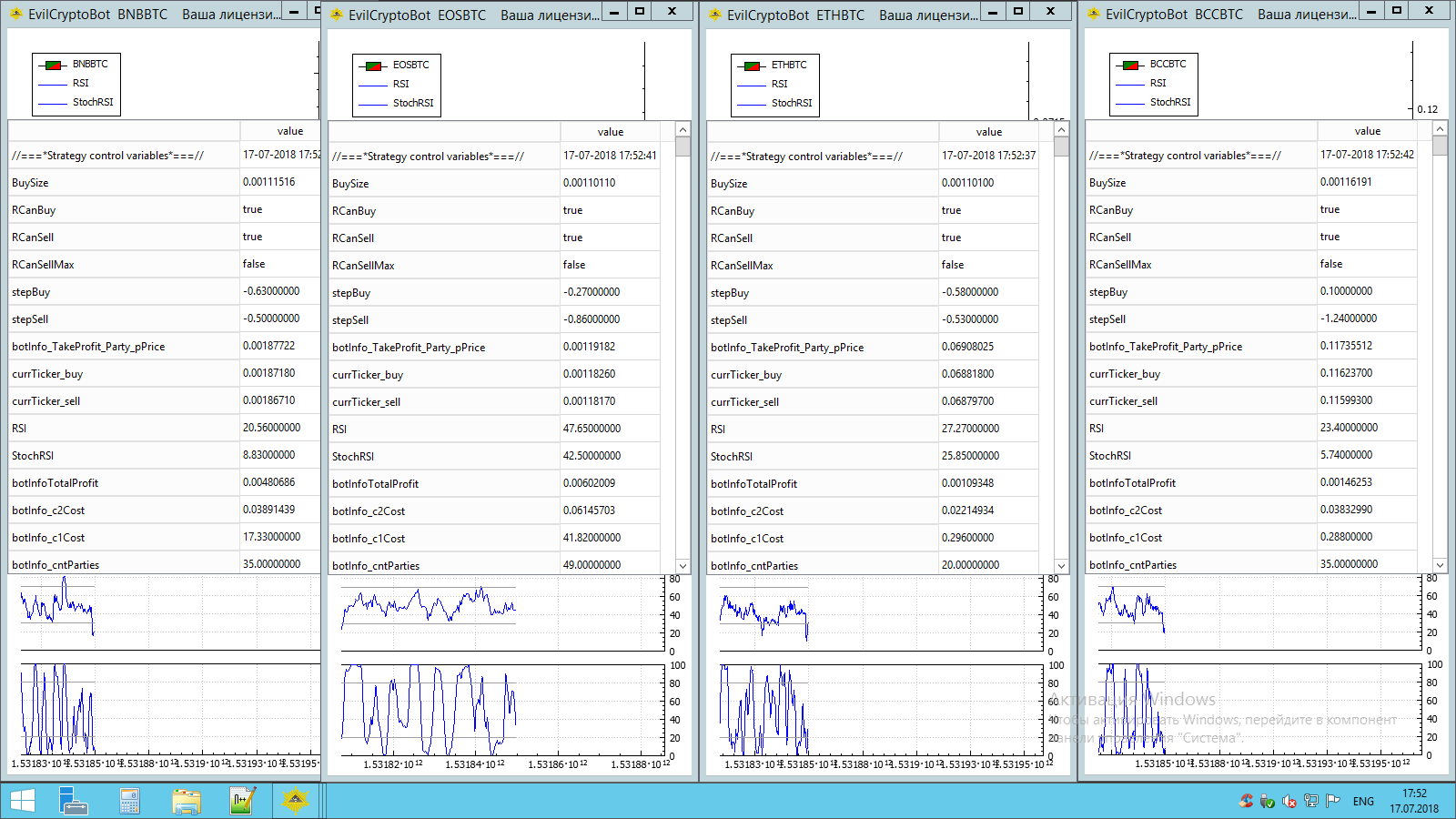Select StochRSI value 5.74000000 in BCCBTC
Viewport: 1456px width, 819px height.
click(x=1346, y=455)
